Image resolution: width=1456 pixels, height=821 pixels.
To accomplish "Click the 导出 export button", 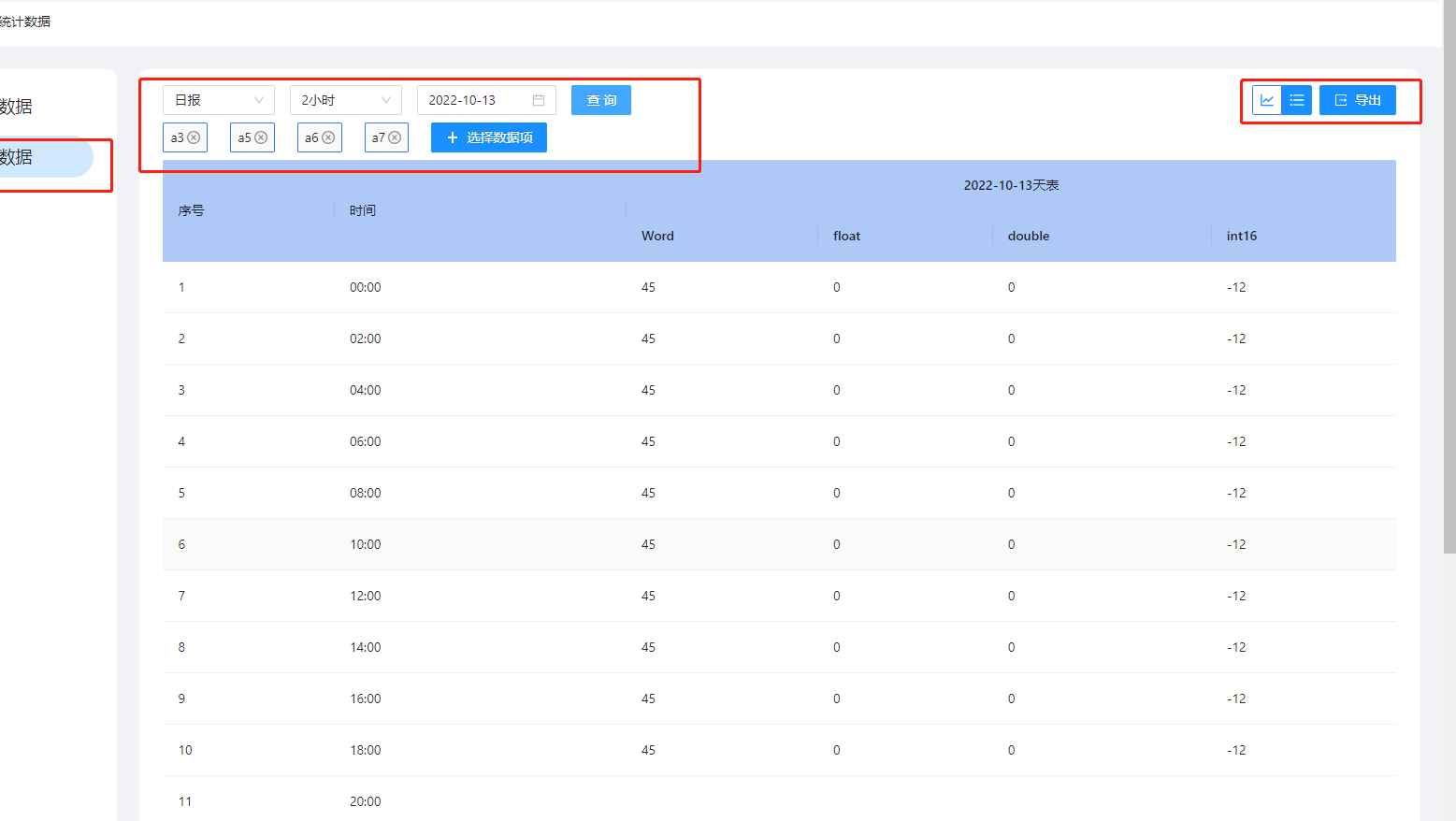I will point(1358,100).
